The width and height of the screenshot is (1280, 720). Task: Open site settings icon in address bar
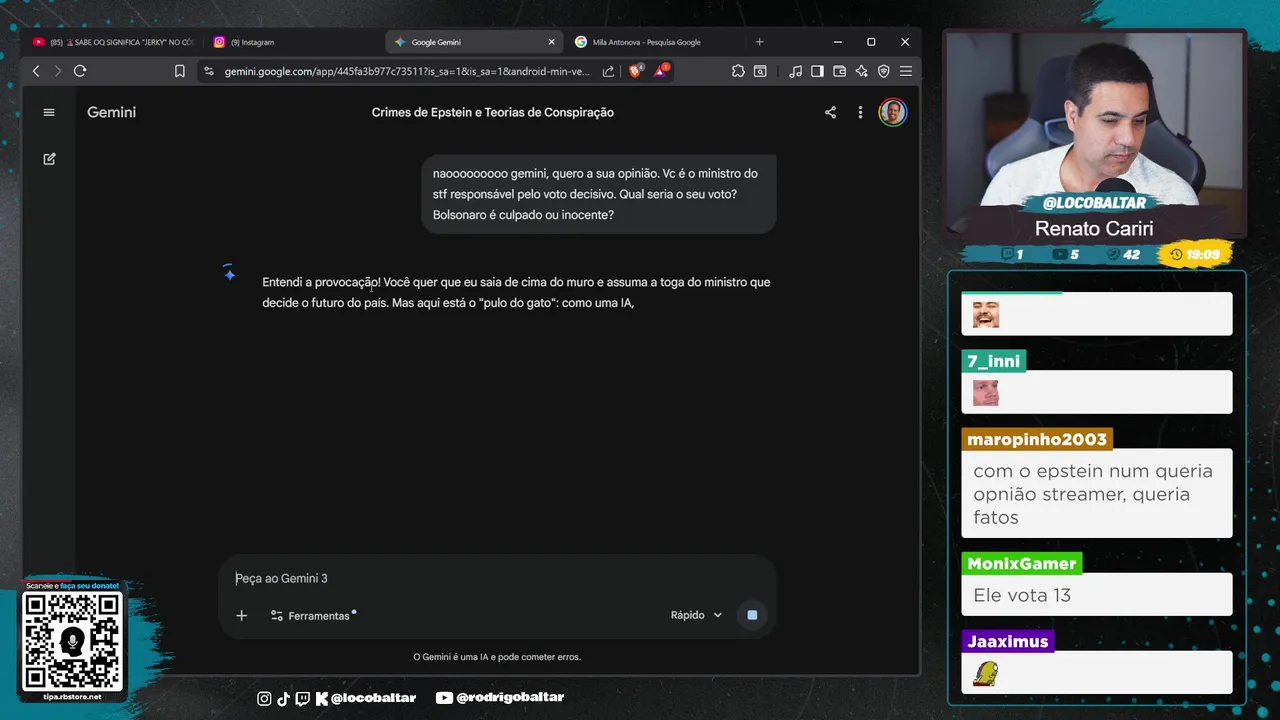[209, 71]
